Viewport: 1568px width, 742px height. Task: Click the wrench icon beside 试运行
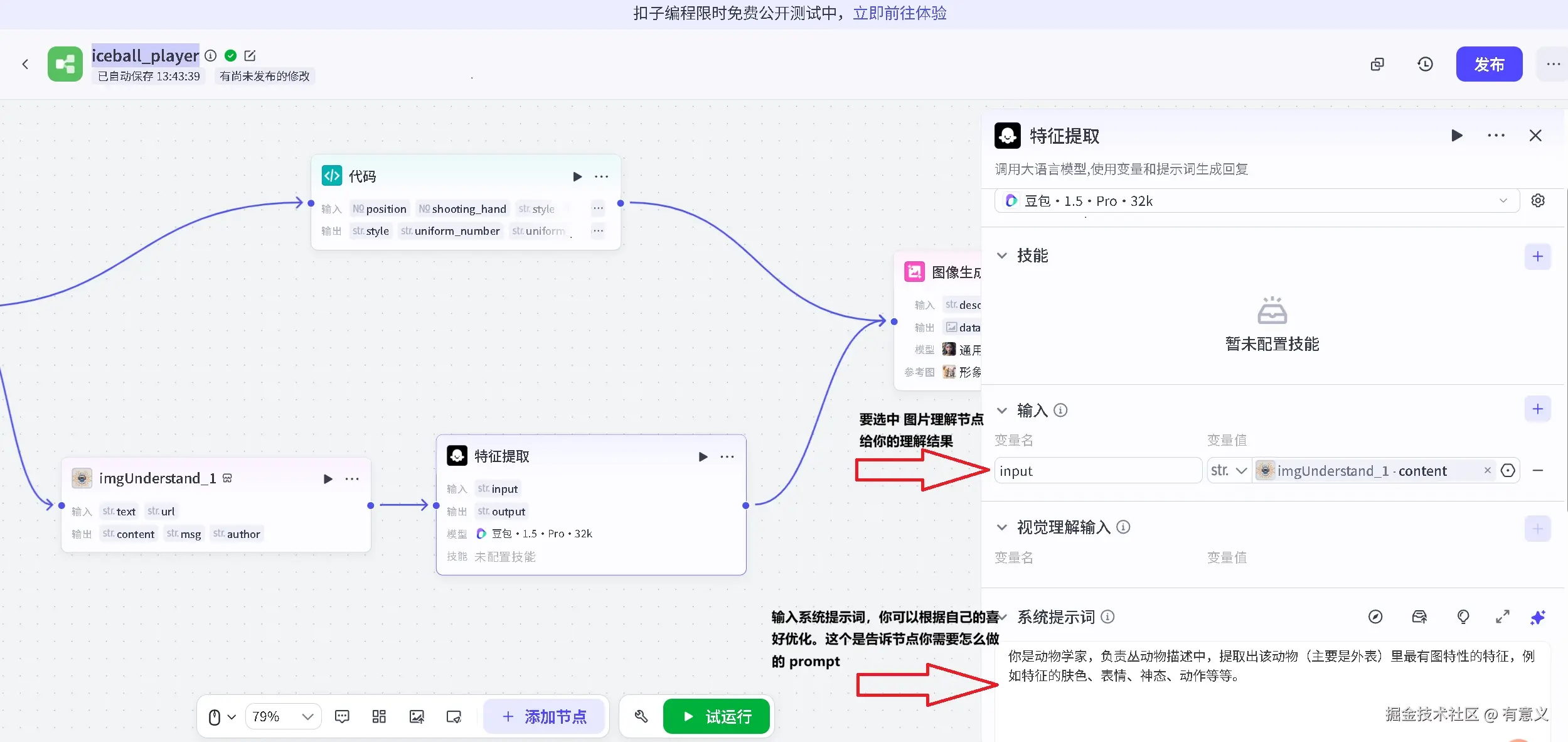[x=640, y=716]
